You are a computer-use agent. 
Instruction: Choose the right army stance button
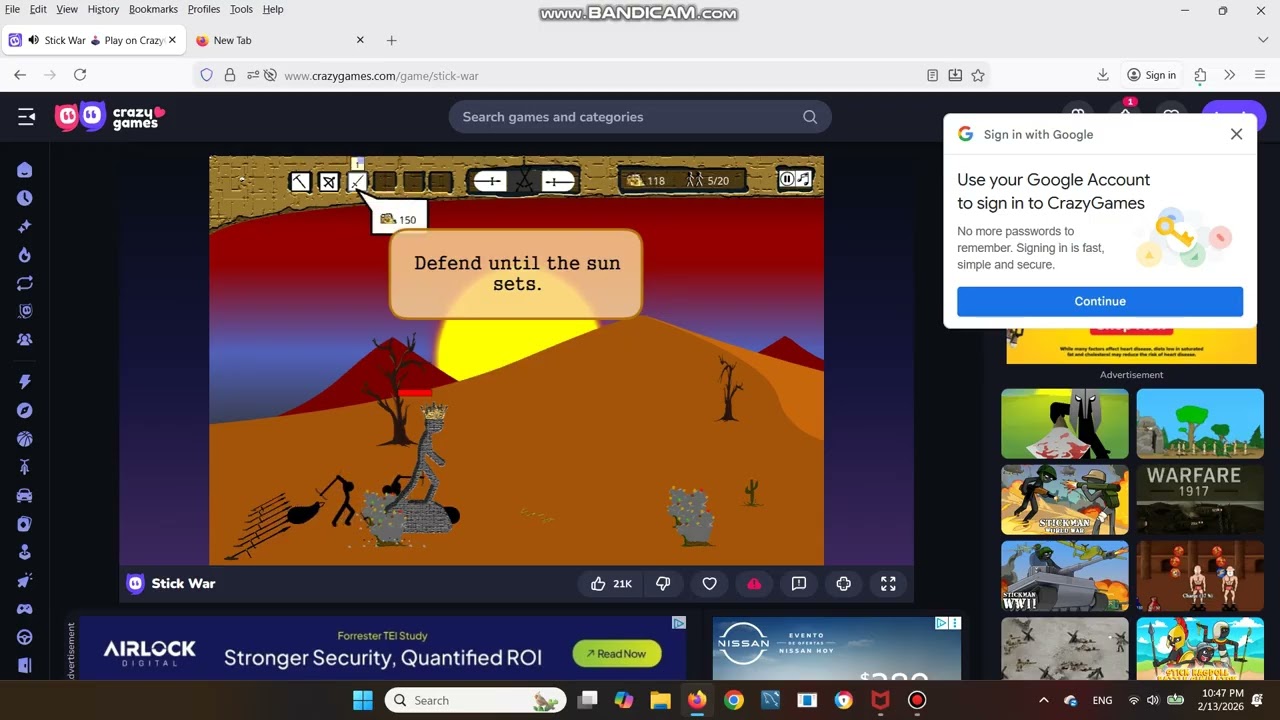558,181
